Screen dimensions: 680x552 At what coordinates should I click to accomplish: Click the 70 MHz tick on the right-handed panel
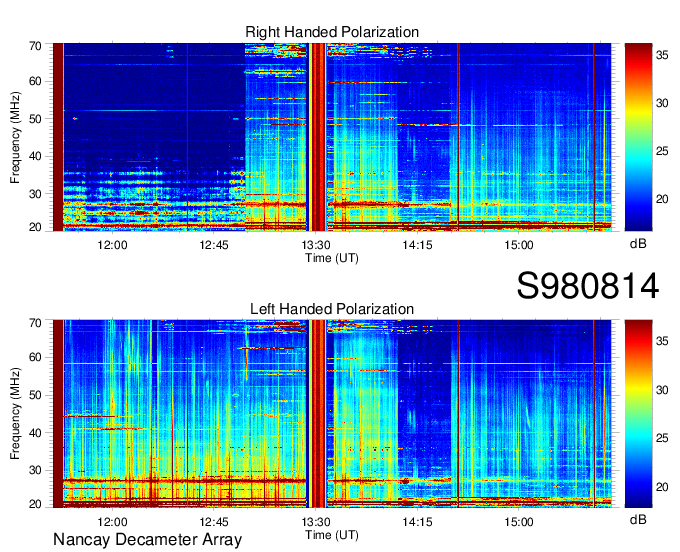coord(35,46)
